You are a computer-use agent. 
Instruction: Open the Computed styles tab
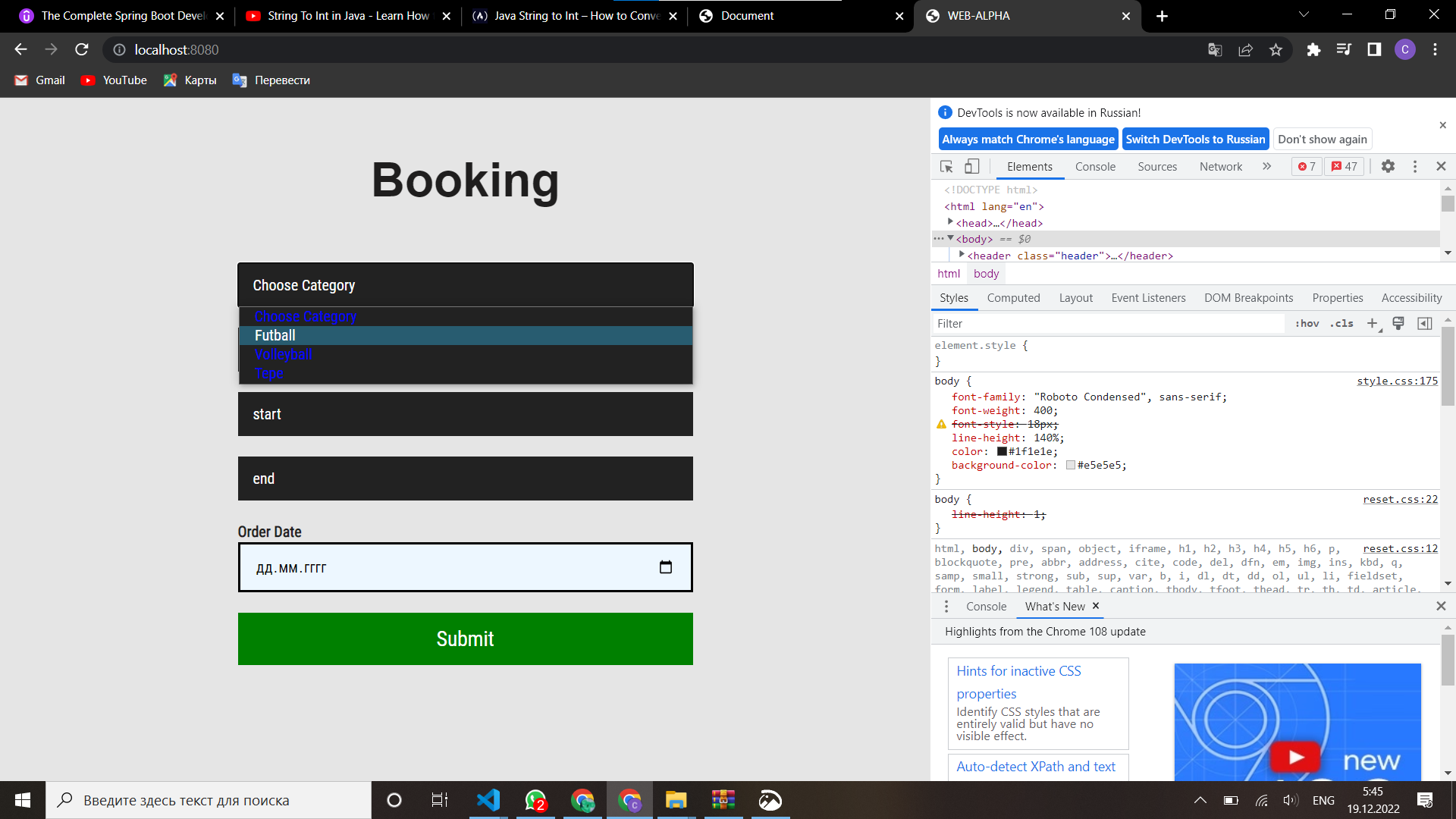click(x=1013, y=298)
